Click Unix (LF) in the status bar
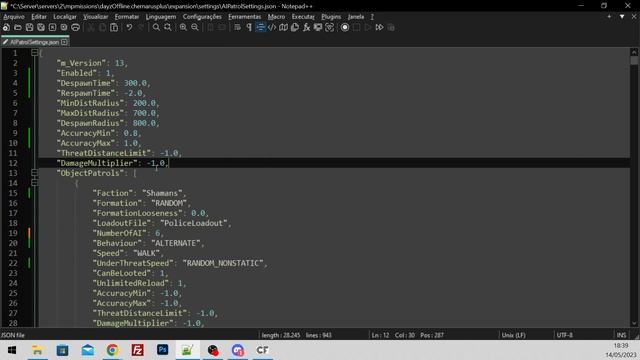The image size is (640, 360). pyautogui.click(x=513, y=335)
